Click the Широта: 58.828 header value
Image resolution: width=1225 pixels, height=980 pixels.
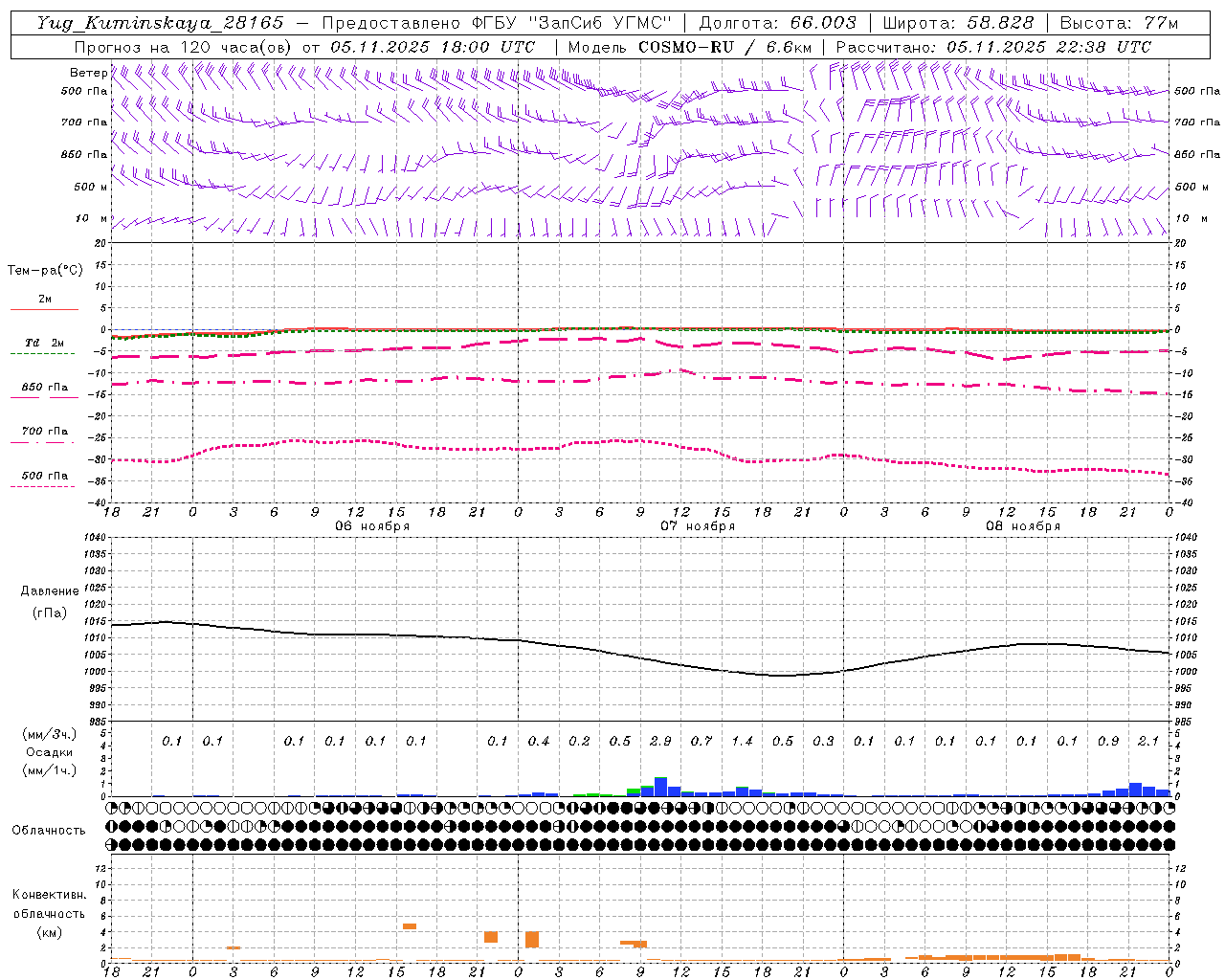click(958, 23)
